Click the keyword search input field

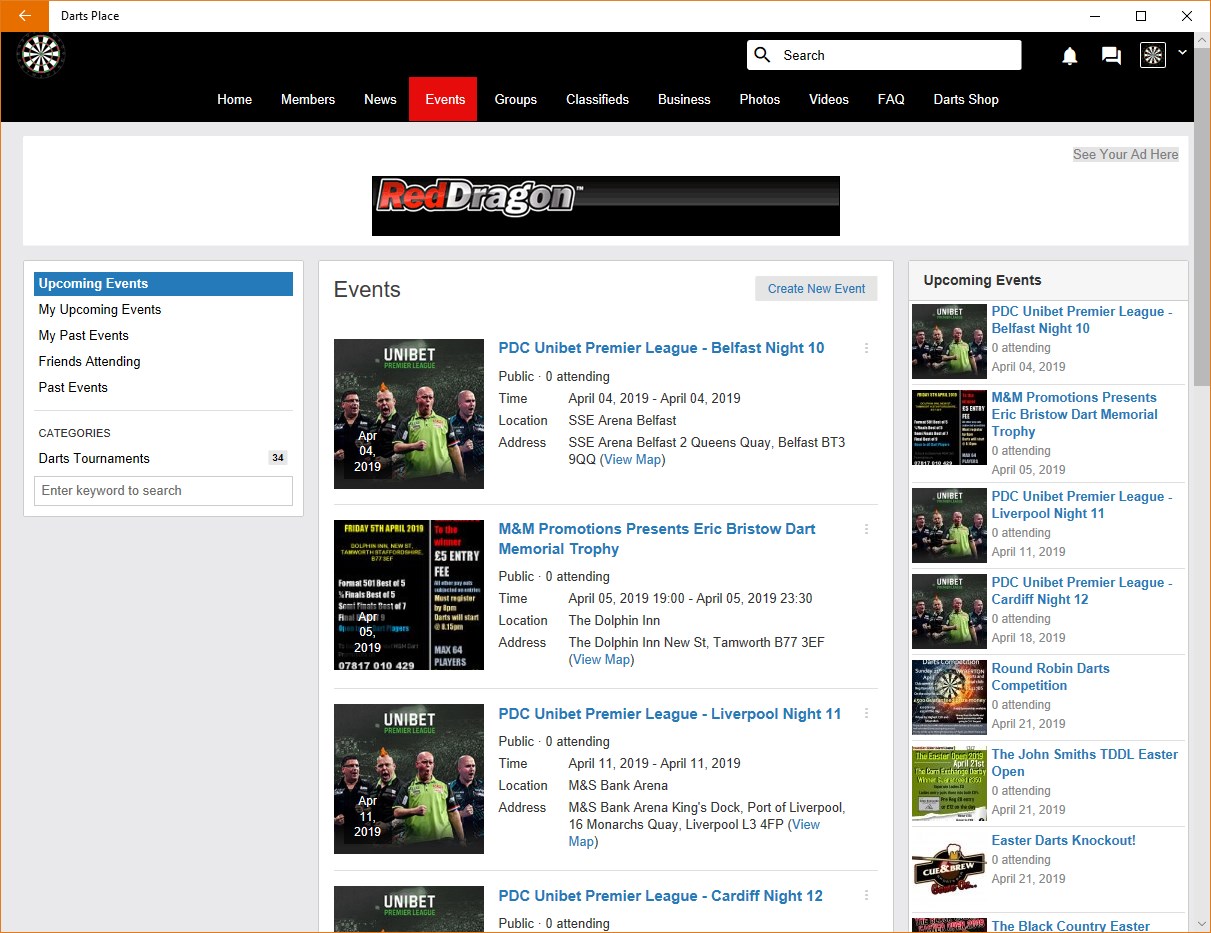163,491
